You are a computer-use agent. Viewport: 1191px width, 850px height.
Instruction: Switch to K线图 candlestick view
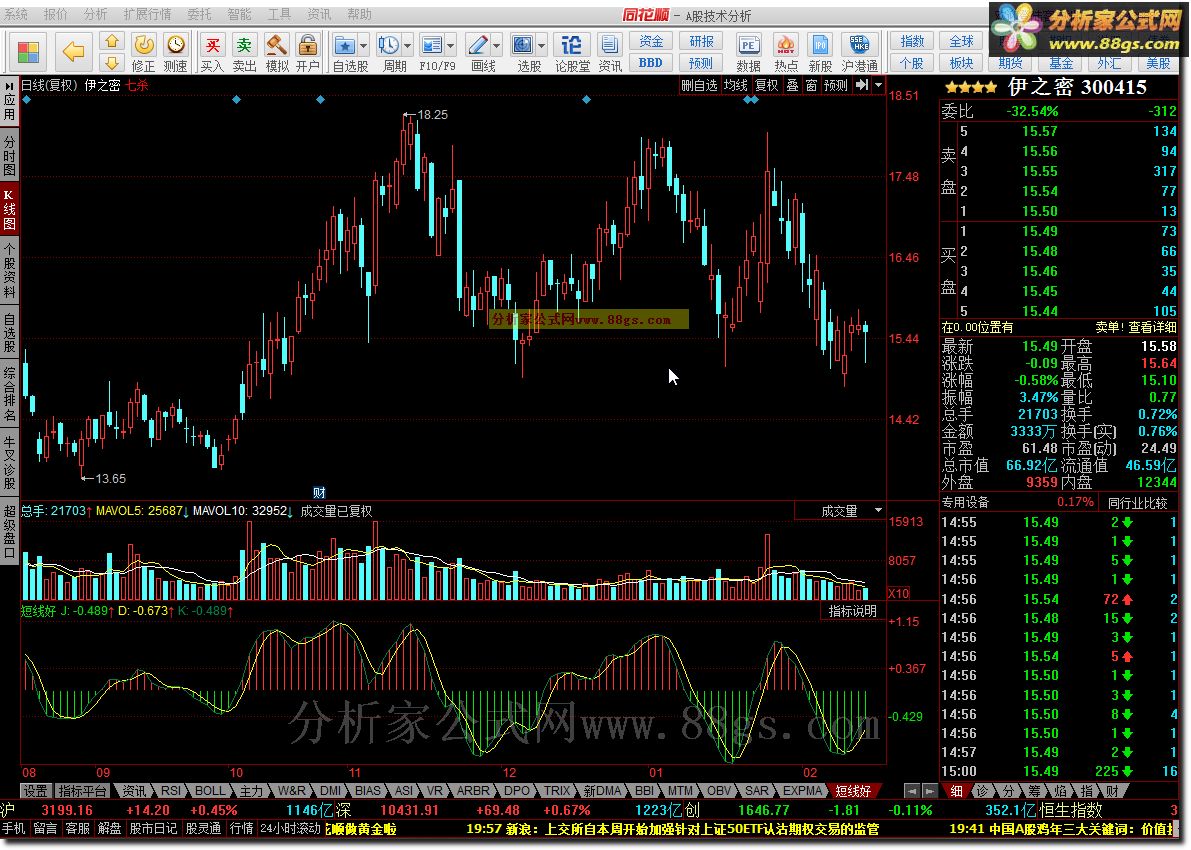[x=9, y=209]
